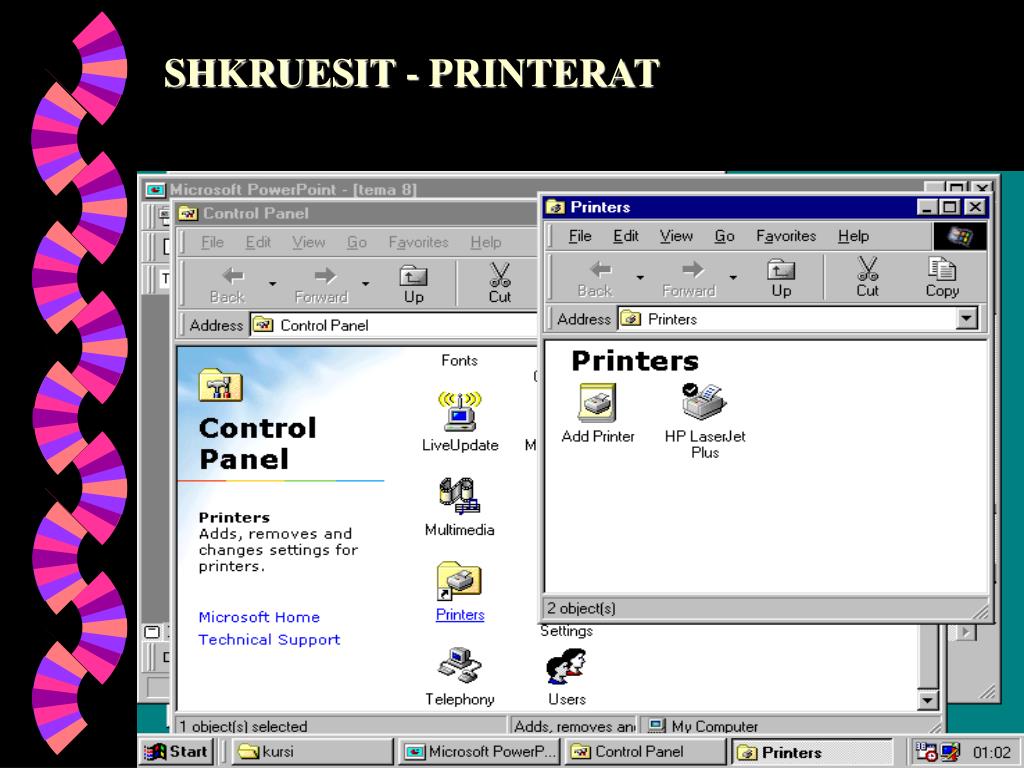Click system tray scheduler icon
Image resolution: width=1024 pixels, height=768 pixels.
pyautogui.click(x=925, y=752)
